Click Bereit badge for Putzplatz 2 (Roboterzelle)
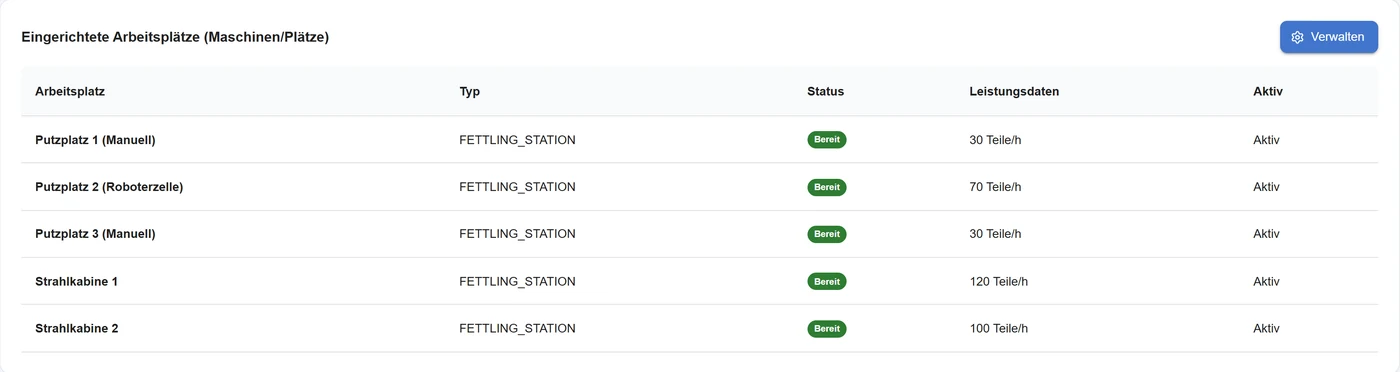The image size is (1400, 372). coord(827,187)
